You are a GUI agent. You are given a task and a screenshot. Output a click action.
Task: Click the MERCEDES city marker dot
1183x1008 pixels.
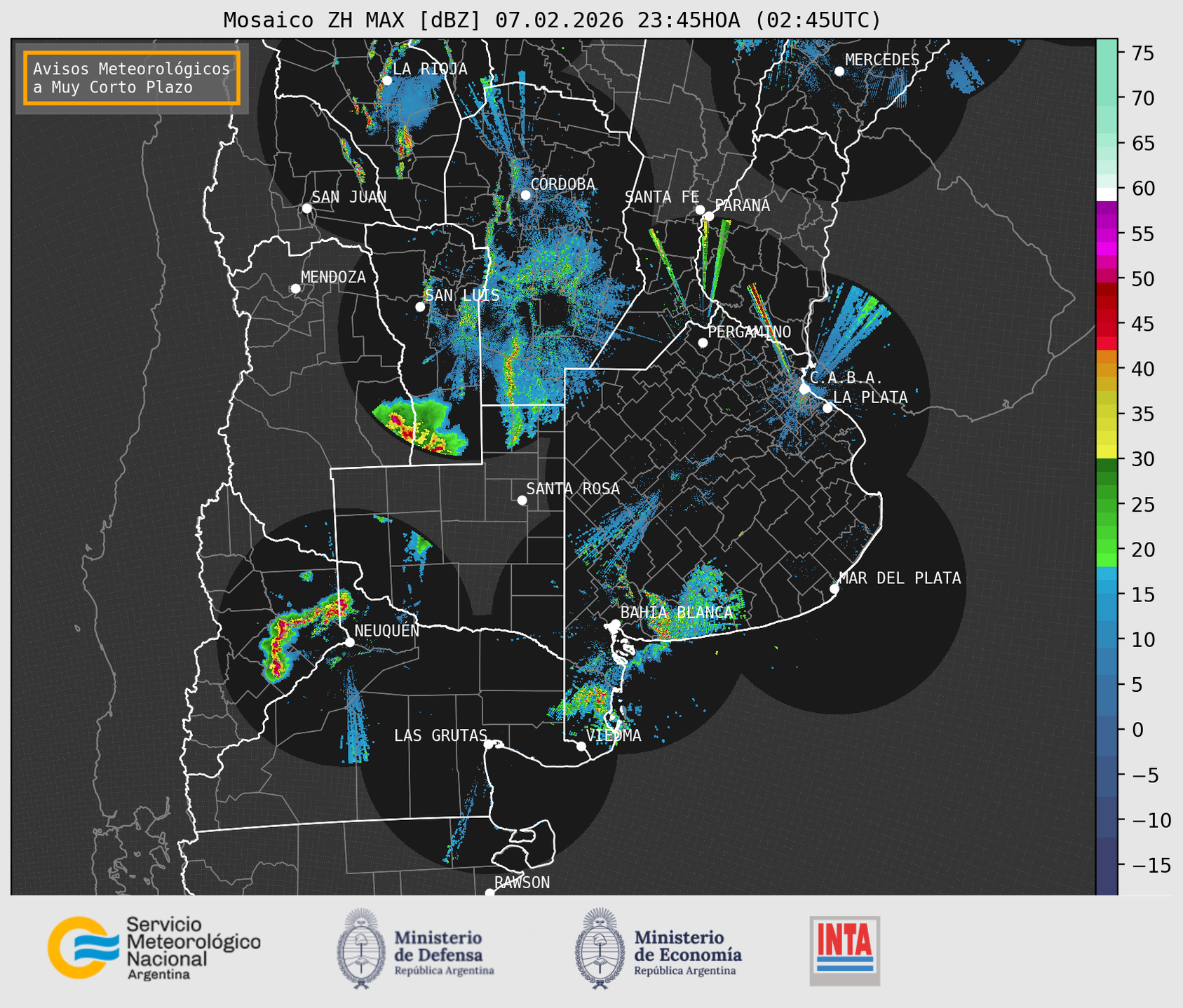coord(839,71)
